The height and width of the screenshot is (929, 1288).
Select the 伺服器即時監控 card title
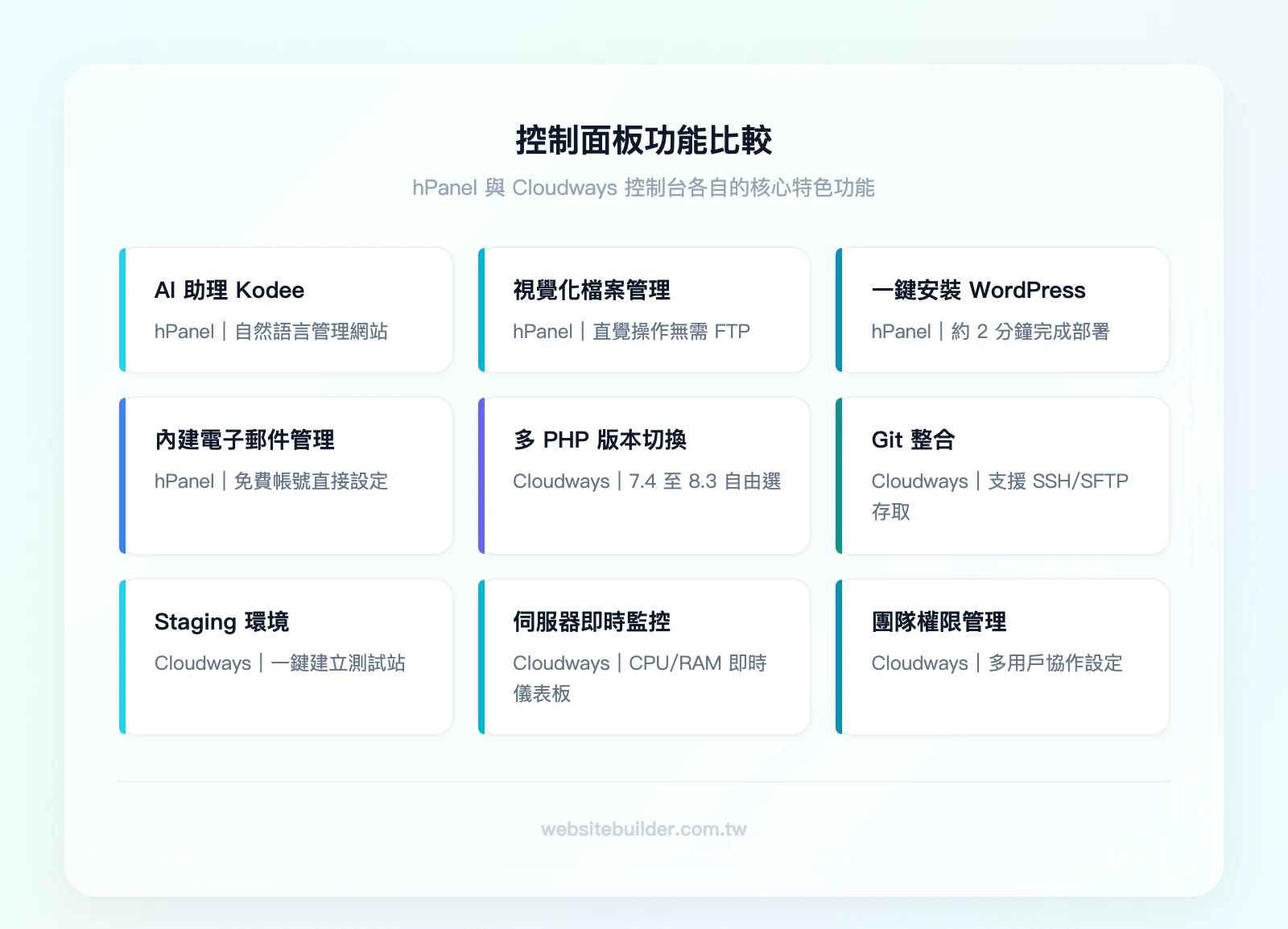tap(592, 621)
